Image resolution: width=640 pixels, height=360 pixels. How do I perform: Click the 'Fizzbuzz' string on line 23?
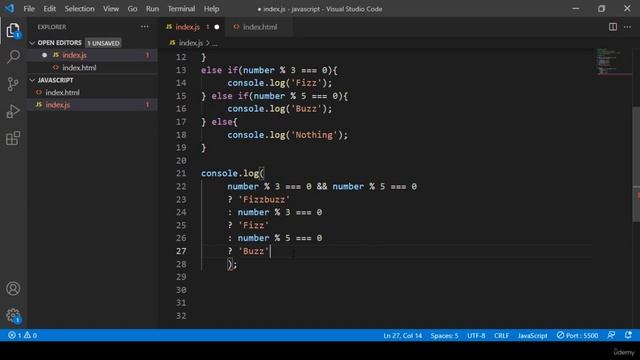pyautogui.click(x=264, y=200)
